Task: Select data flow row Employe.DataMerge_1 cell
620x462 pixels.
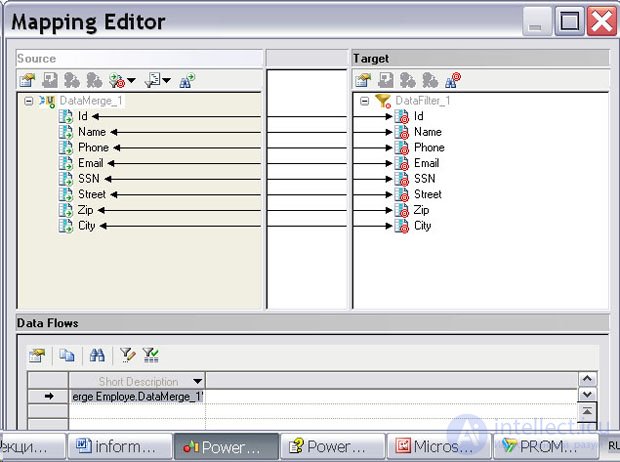Action: pyautogui.click(x=137, y=396)
